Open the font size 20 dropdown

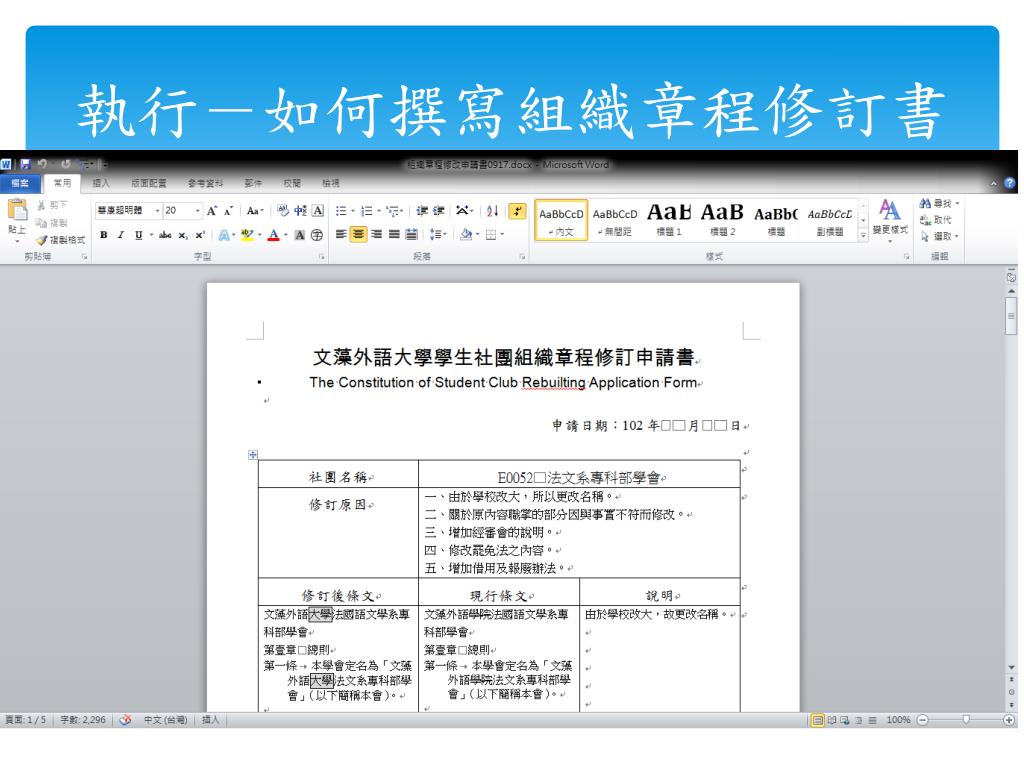coord(198,210)
